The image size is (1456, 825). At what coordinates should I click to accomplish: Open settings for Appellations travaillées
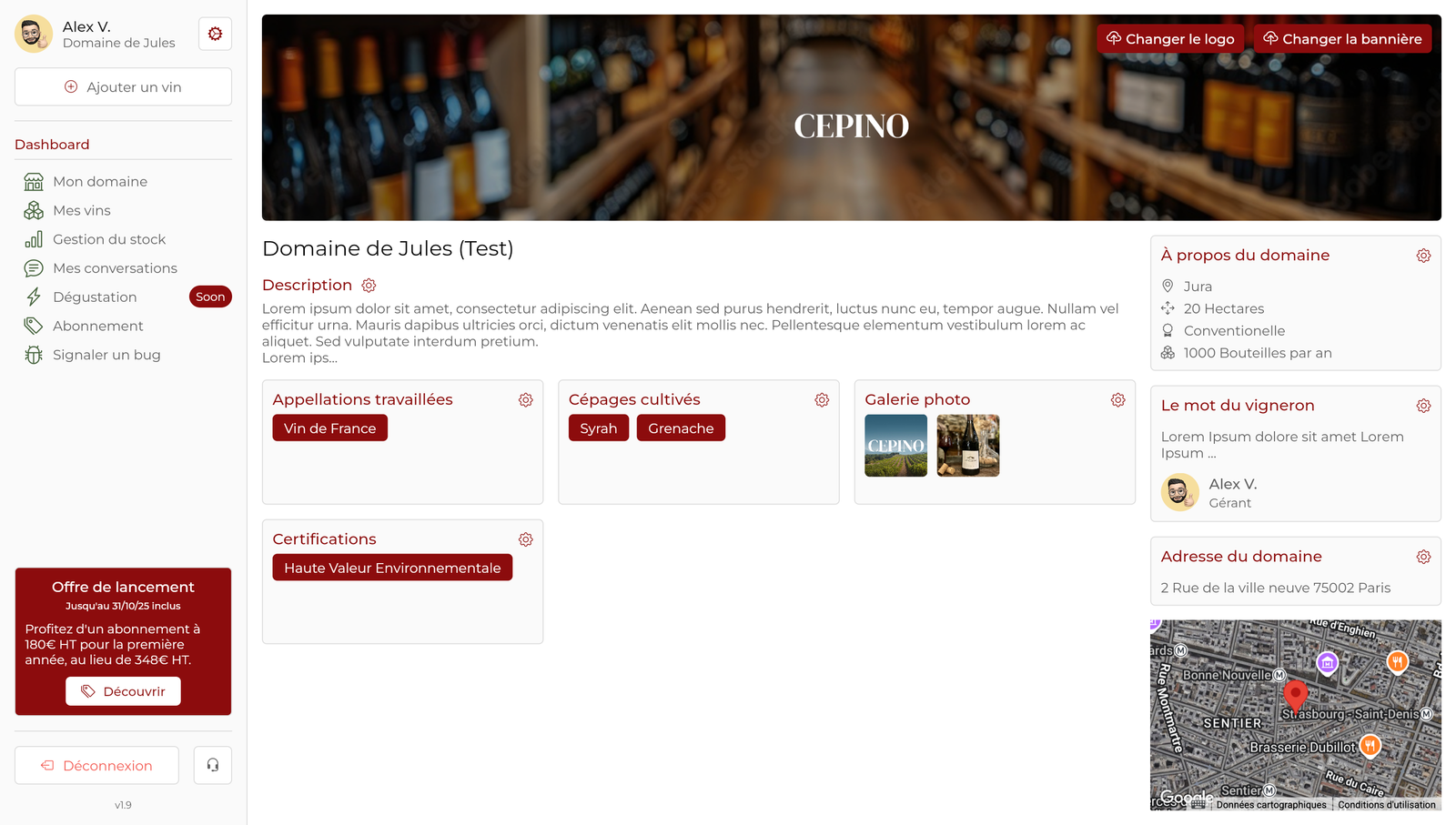click(x=526, y=400)
